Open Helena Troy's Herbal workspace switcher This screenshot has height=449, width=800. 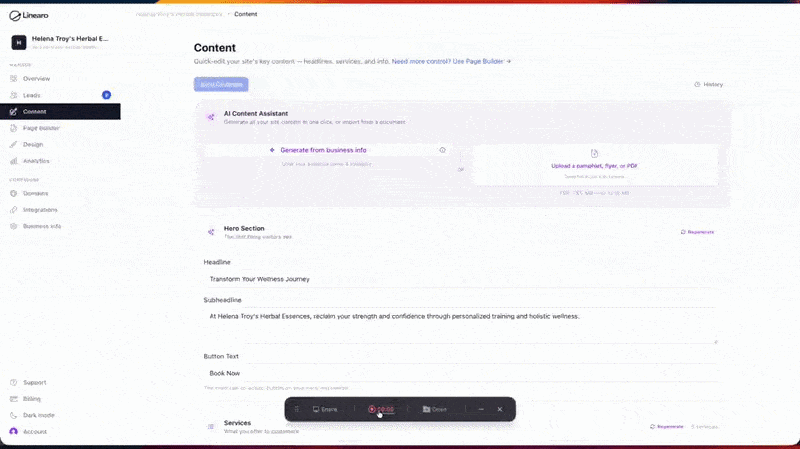click(x=60, y=42)
